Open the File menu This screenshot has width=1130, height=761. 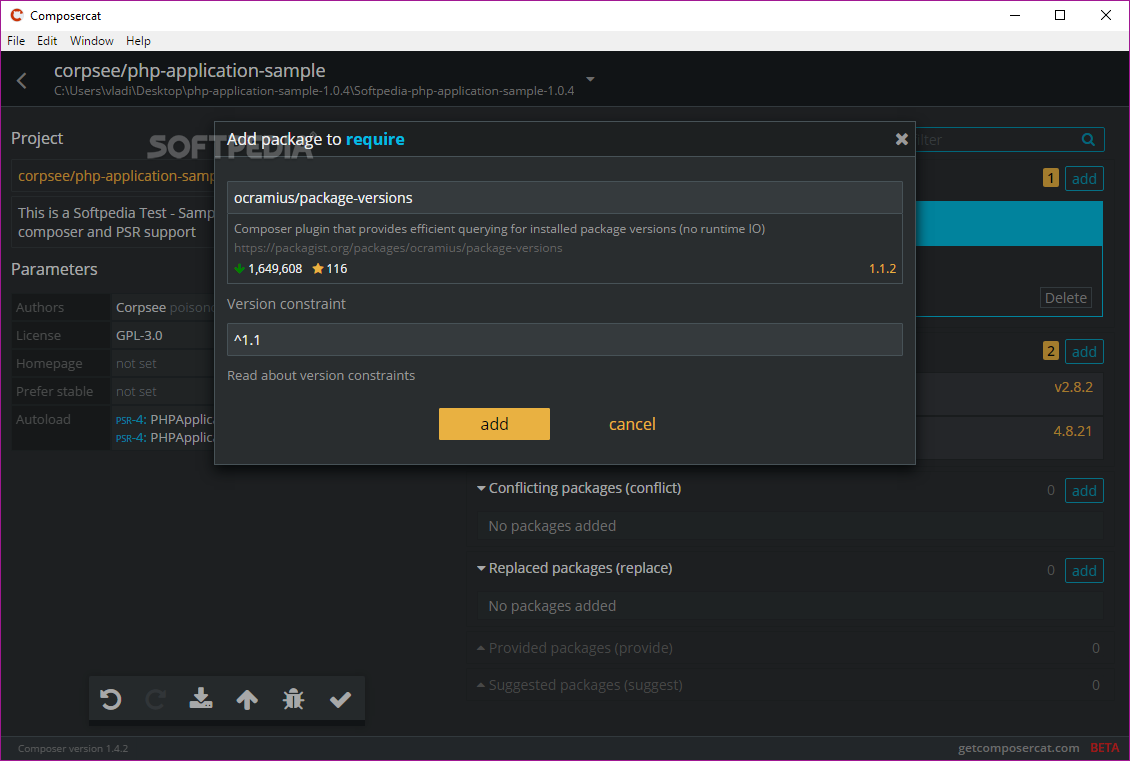pyautogui.click(x=16, y=41)
